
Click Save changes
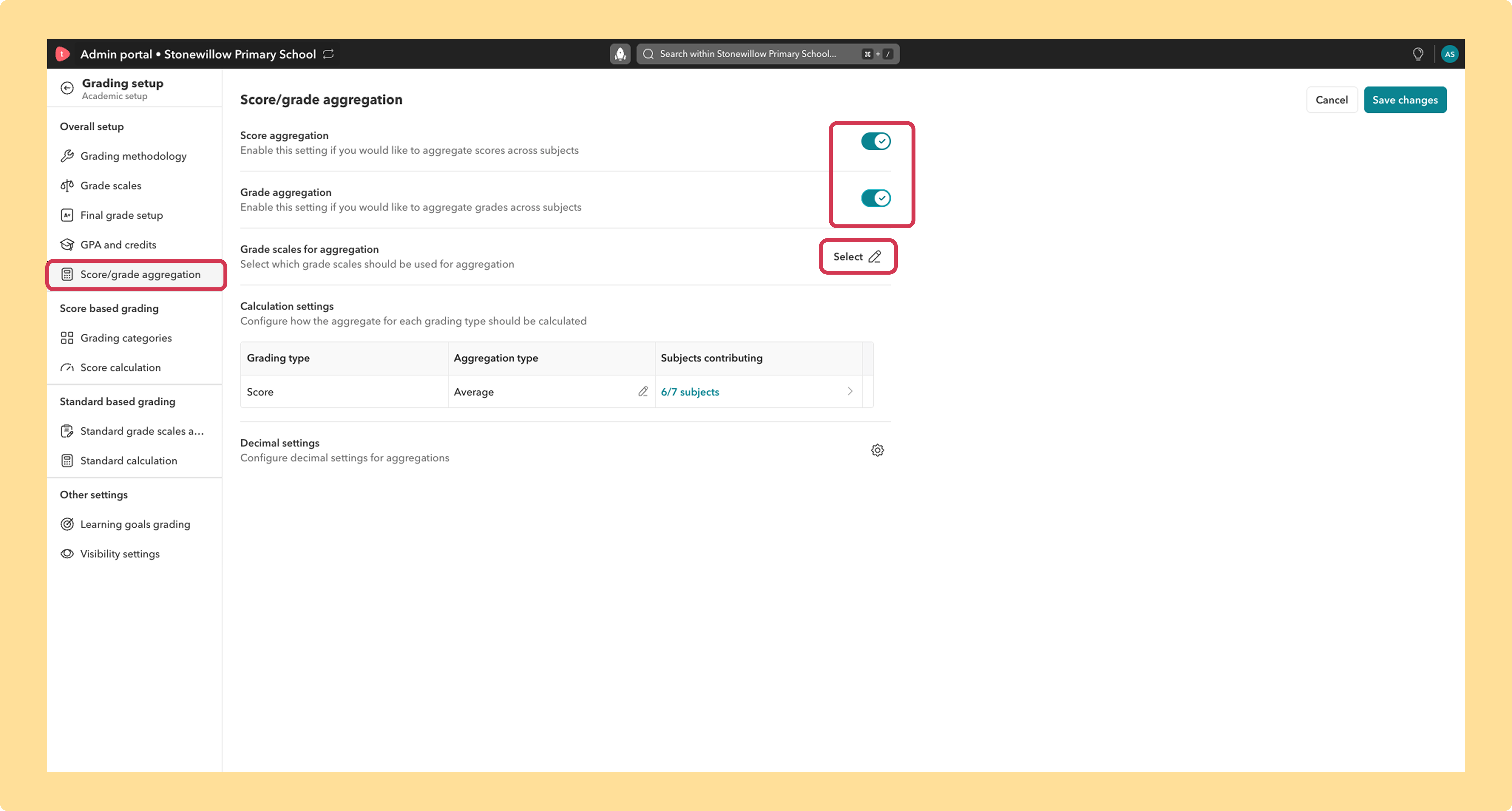point(1405,100)
